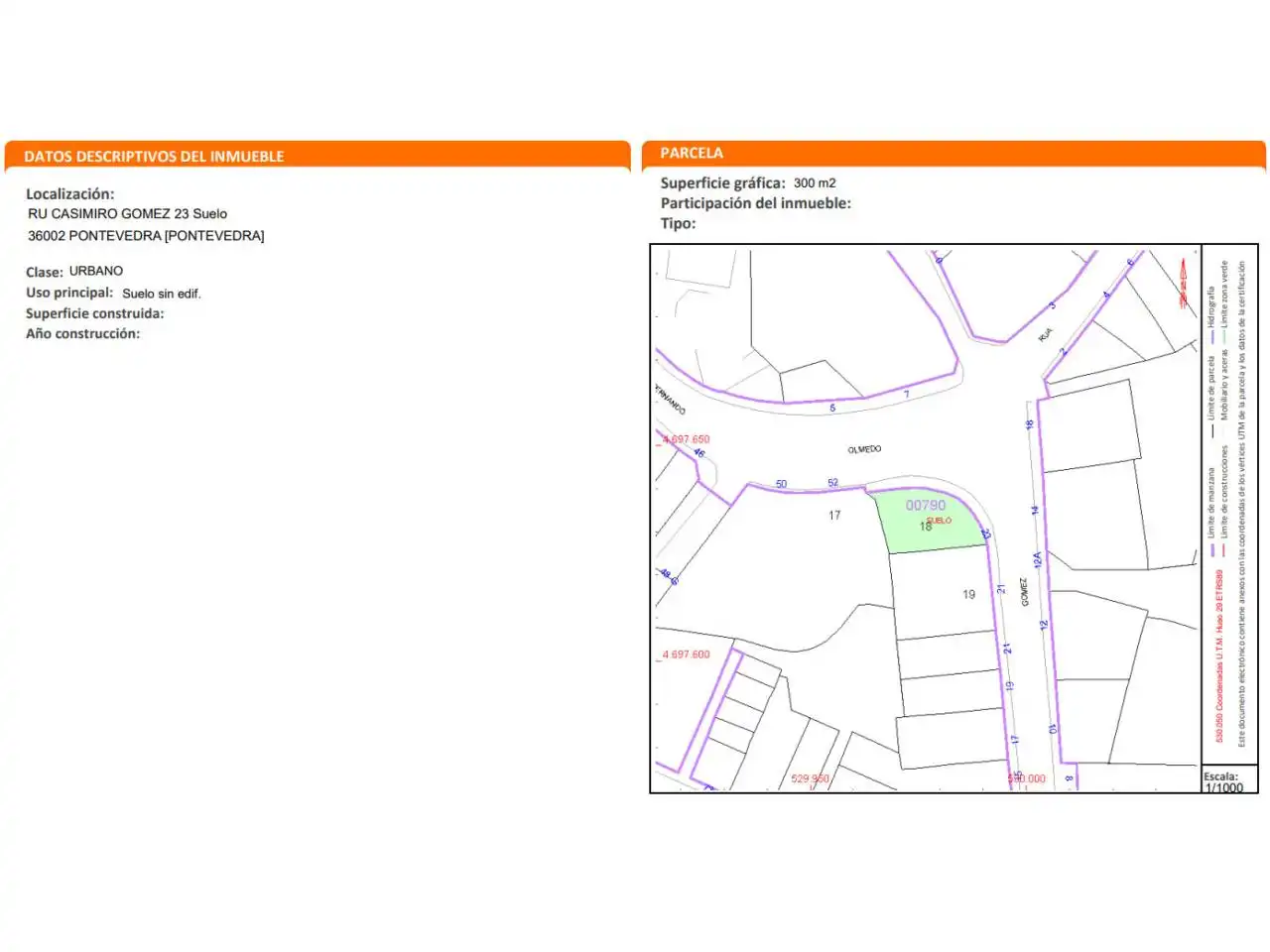This screenshot has width=1270, height=952.
Task: Click the 'Tipo:' label
Action: (679, 223)
